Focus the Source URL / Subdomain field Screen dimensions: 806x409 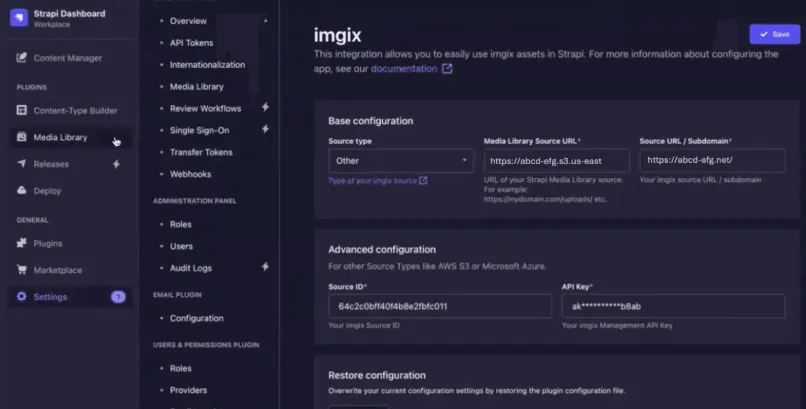point(712,160)
